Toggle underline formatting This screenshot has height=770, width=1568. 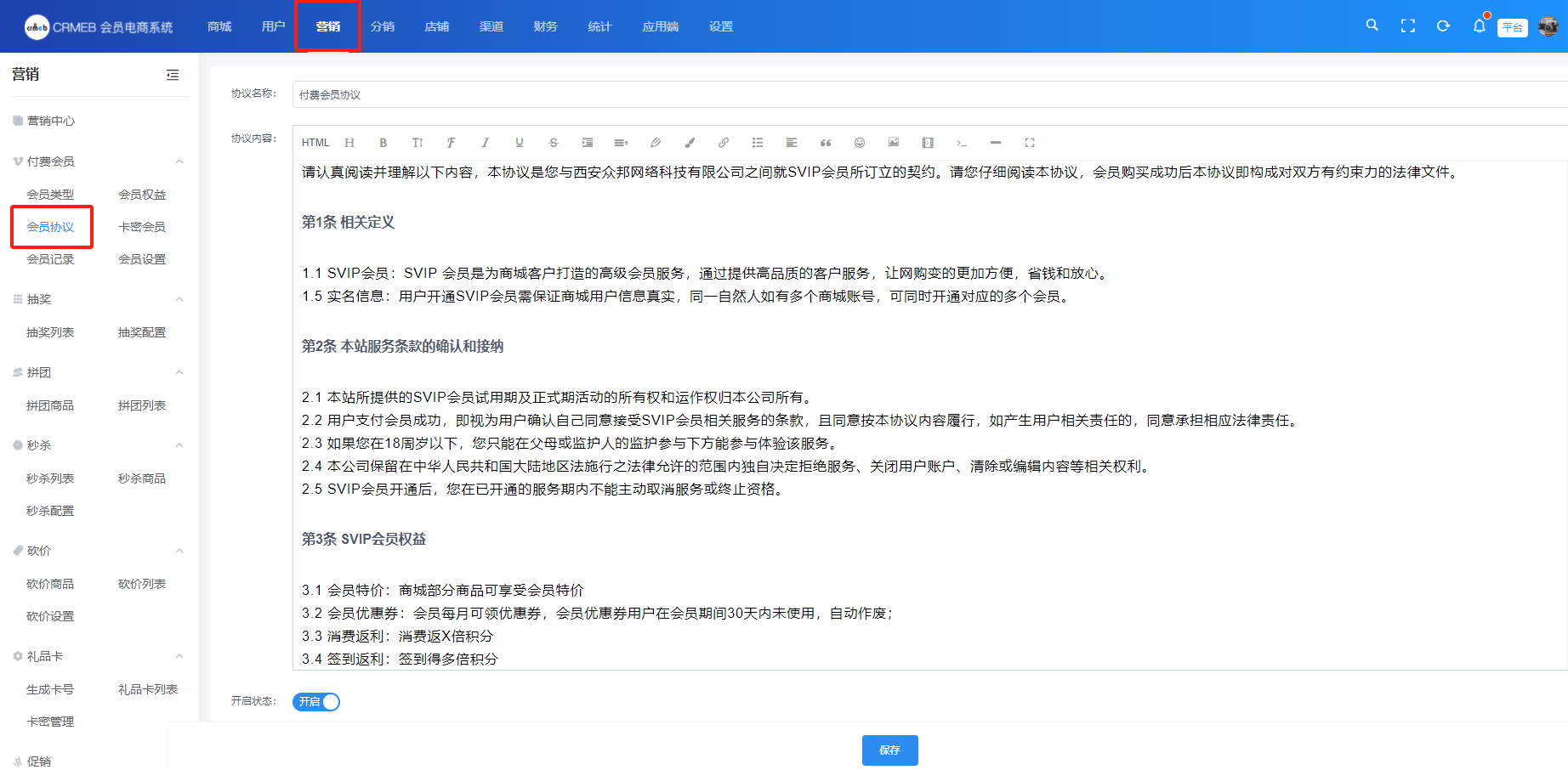(x=520, y=143)
